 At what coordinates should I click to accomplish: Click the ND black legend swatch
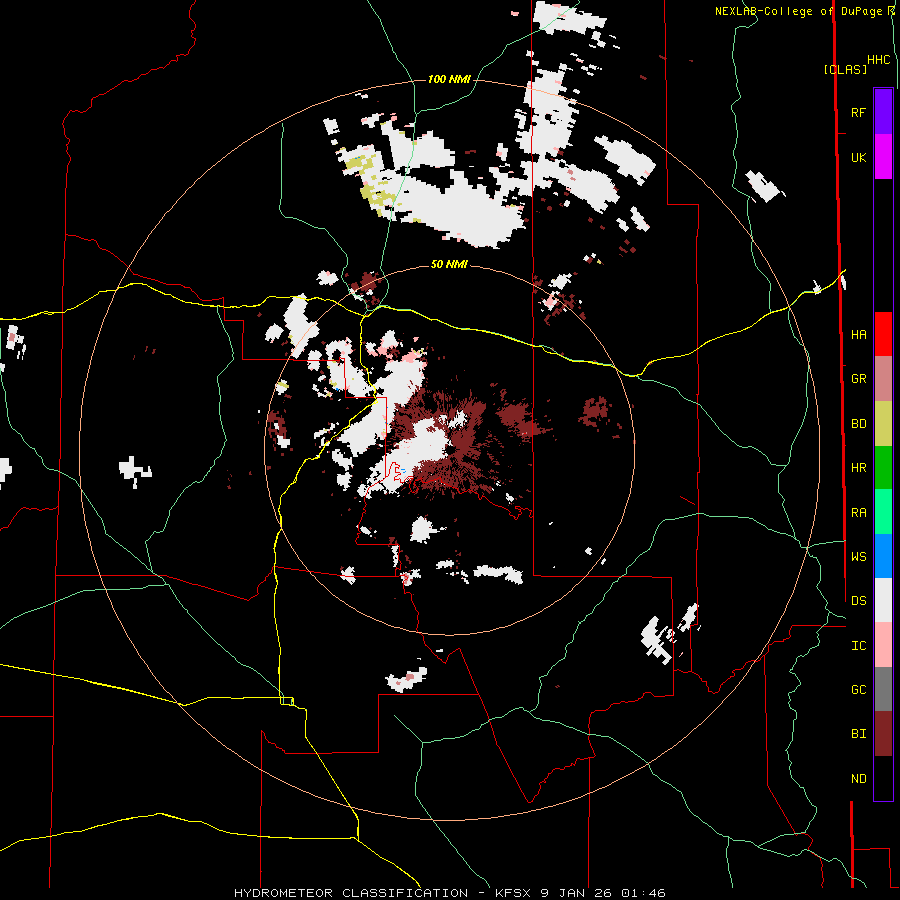883,778
